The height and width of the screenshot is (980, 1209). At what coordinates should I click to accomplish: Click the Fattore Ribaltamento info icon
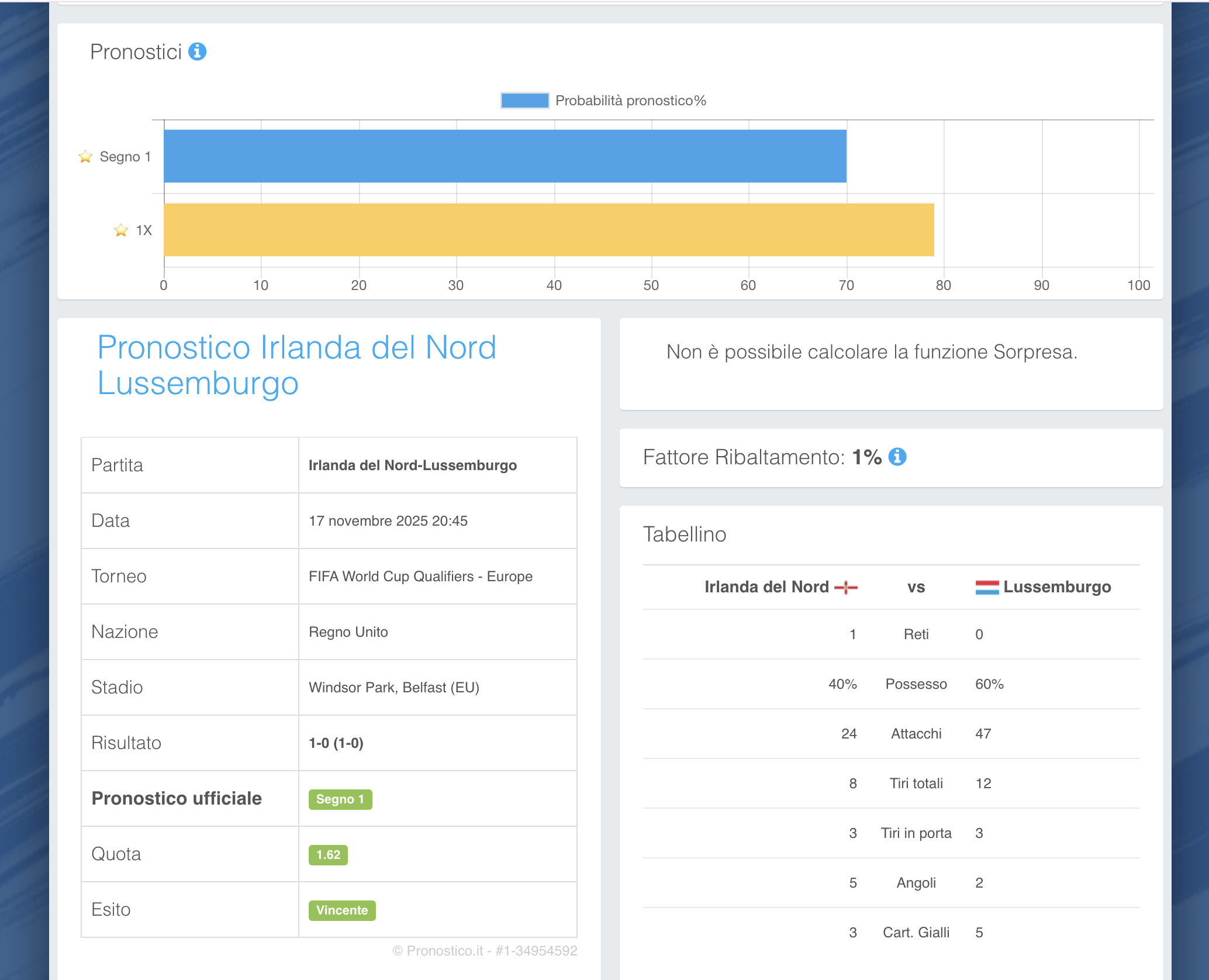click(897, 457)
